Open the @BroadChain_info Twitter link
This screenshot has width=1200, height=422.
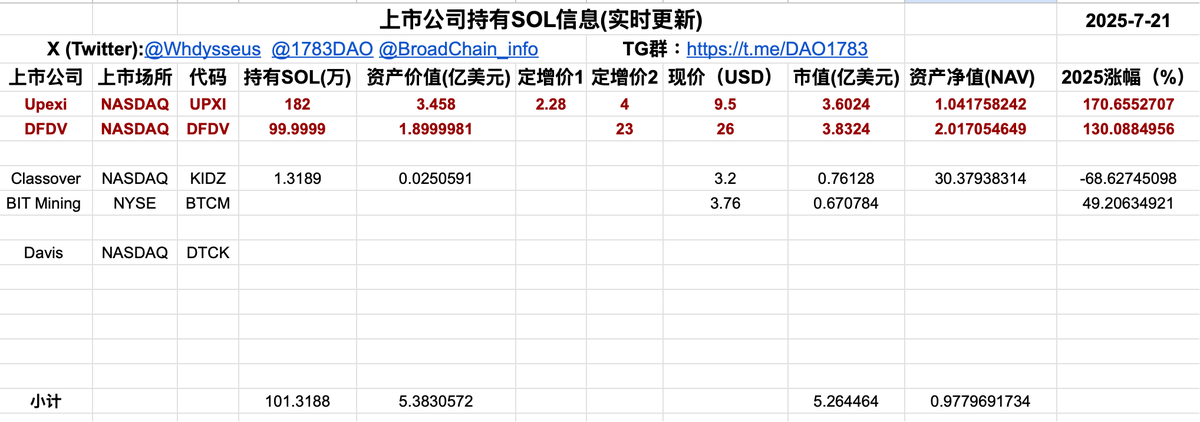[458, 49]
